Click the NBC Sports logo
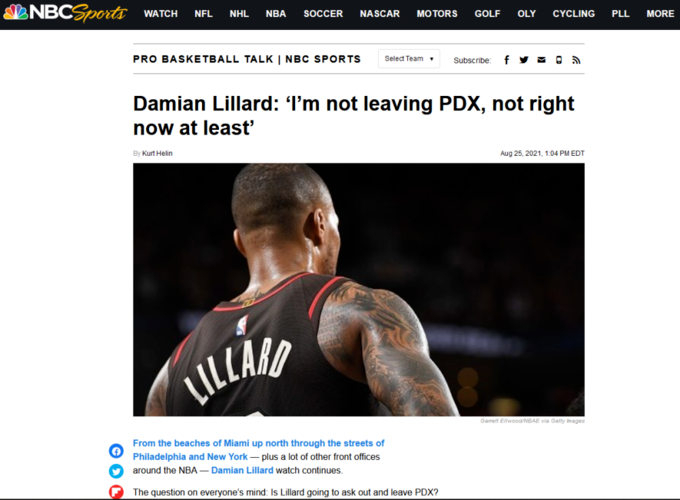Viewport: 680px width, 500px height. [65, 13]
